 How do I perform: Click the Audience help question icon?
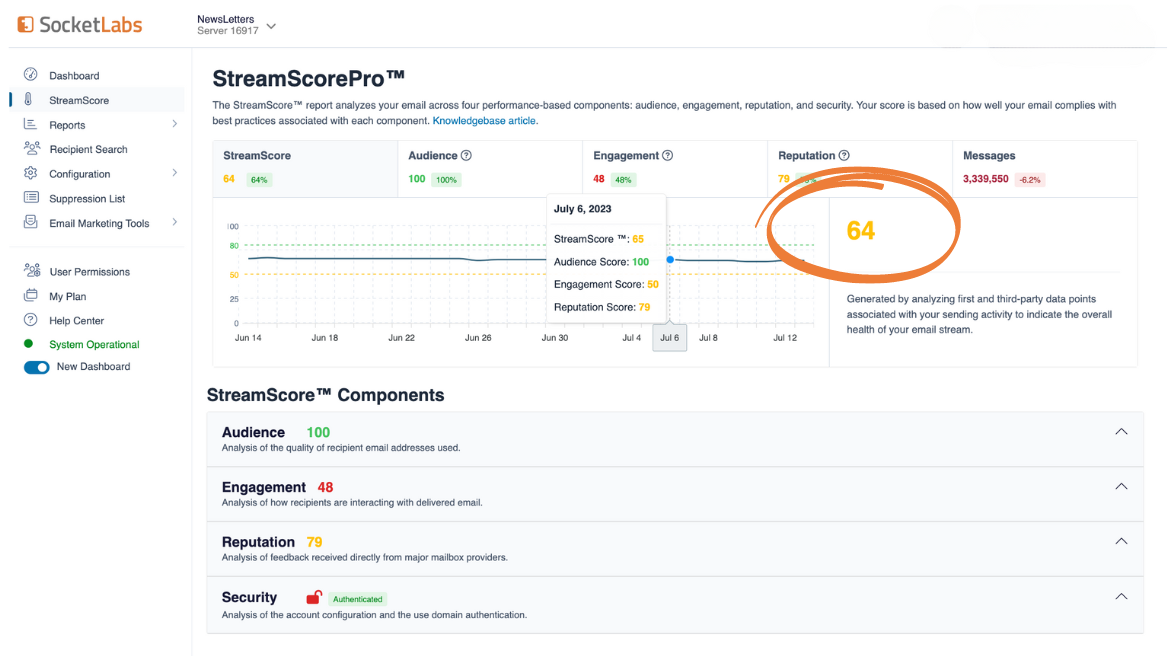(x=466, y=156)
